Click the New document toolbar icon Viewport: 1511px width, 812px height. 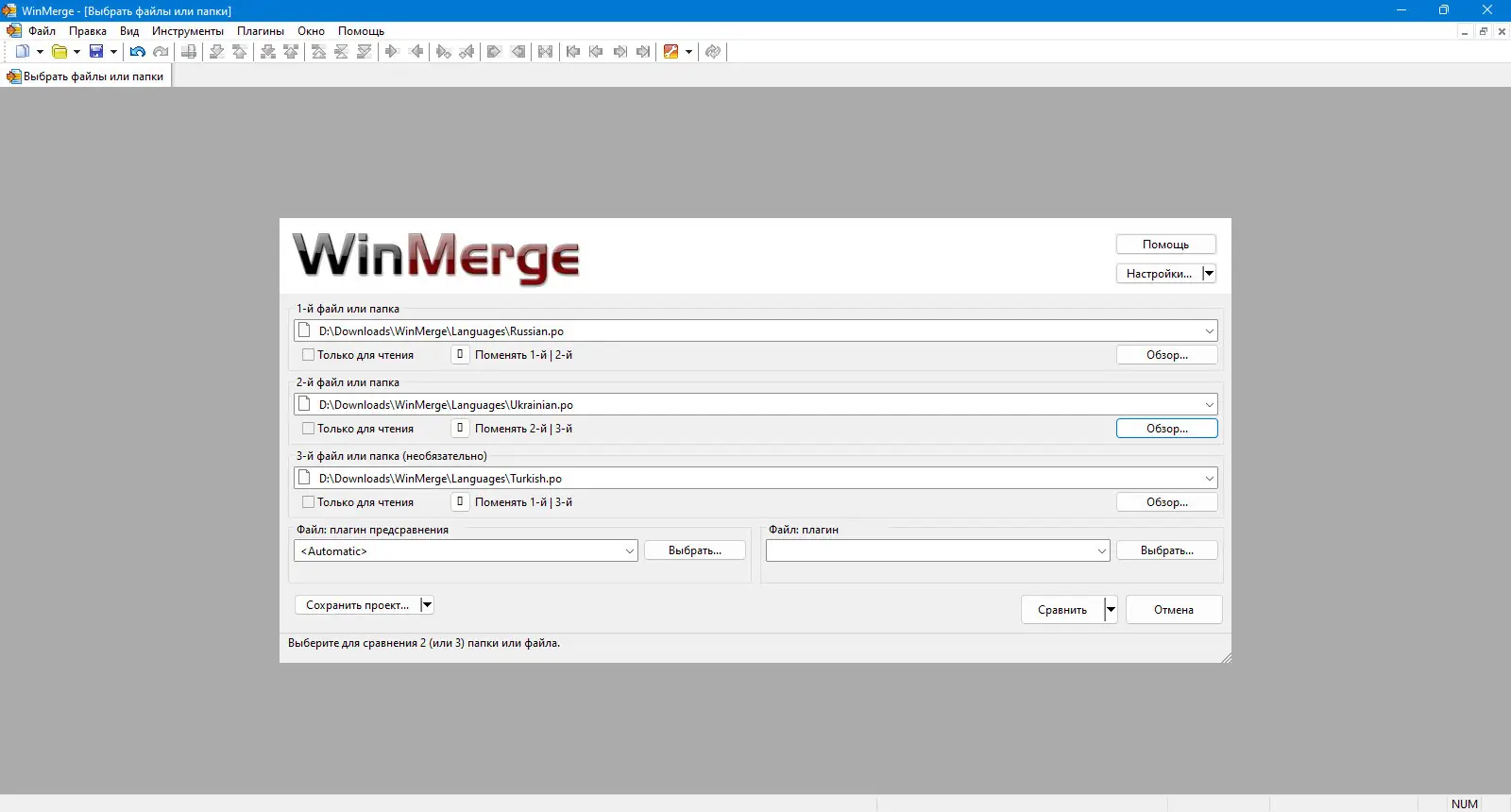click(x=23, y=52)
